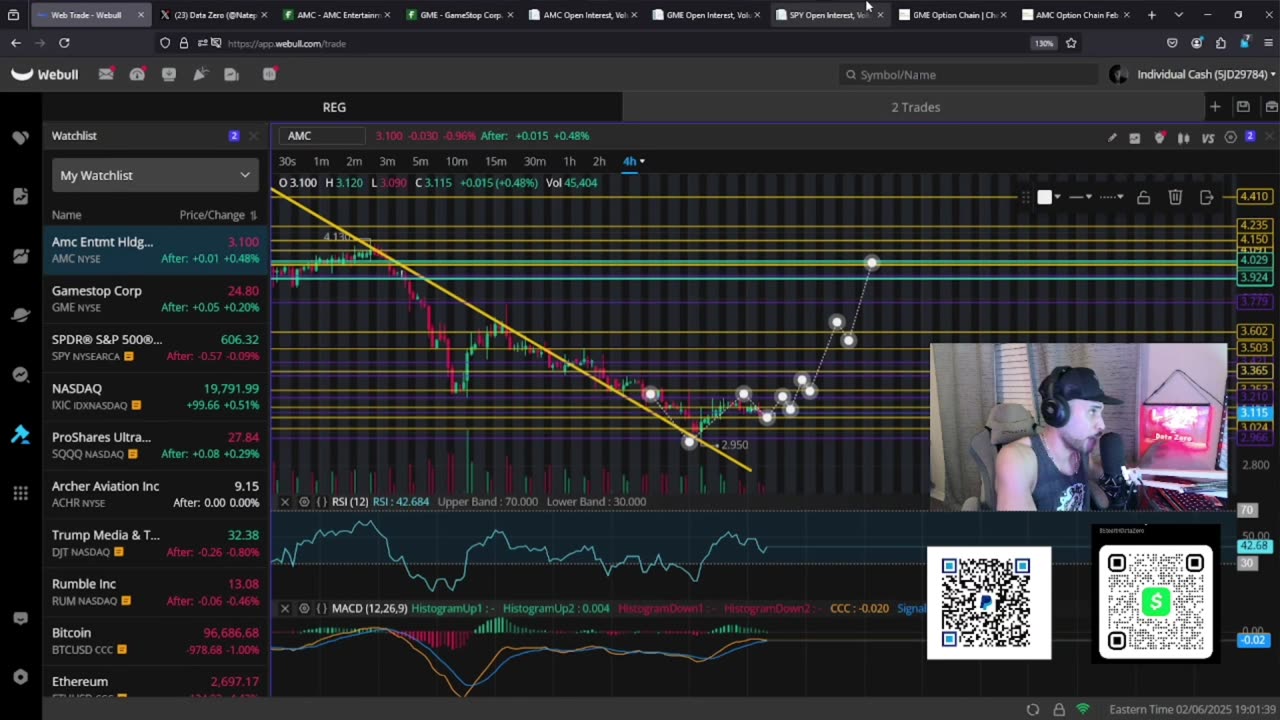Click the wifi connection icon in status bar
Screen dimensions: 1280x720
(x=1083, y=709)
